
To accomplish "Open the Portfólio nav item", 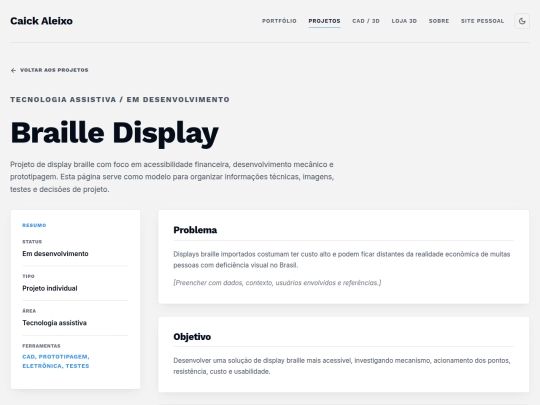I will [279, 21].
